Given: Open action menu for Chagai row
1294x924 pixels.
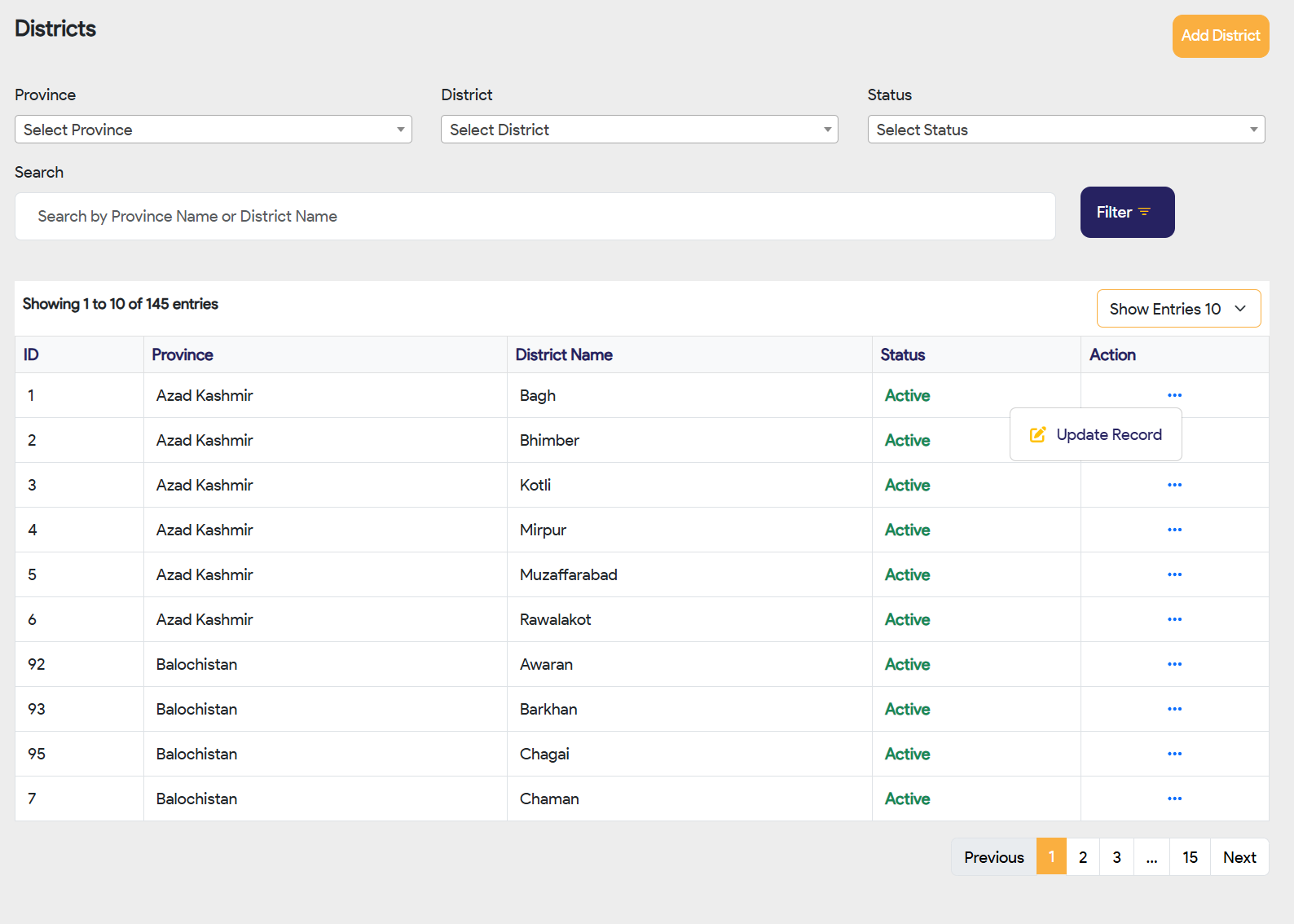Looking at the screenshot, I should pyautogui.click(x=1174, y=754).
